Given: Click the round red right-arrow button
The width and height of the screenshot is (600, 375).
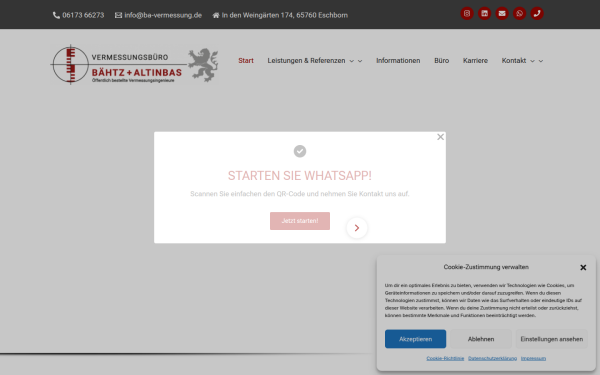Looking at the screenshot, I should [x=357, y=228].
